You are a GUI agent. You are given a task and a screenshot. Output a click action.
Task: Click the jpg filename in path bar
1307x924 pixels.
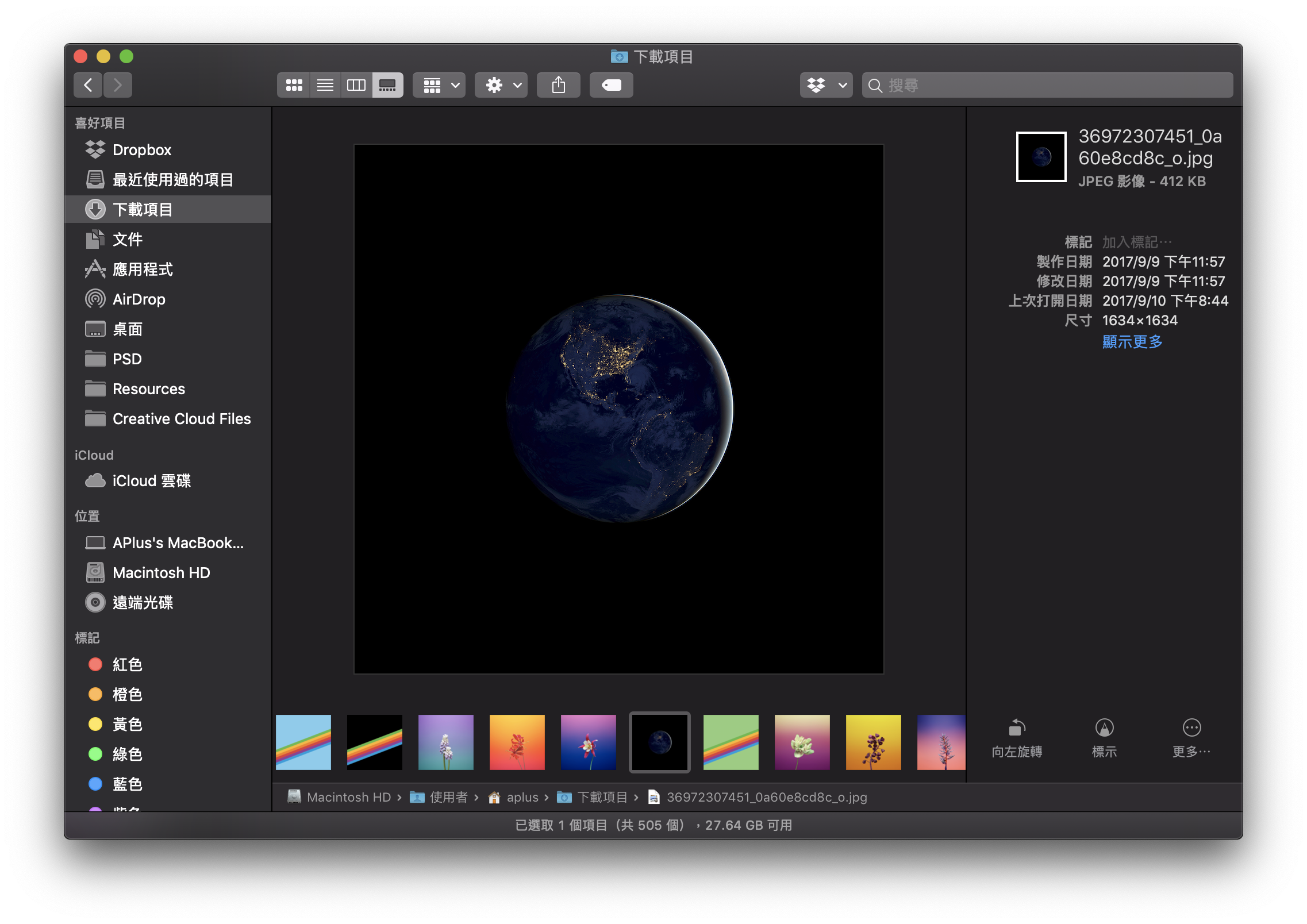tap(758, 797)
